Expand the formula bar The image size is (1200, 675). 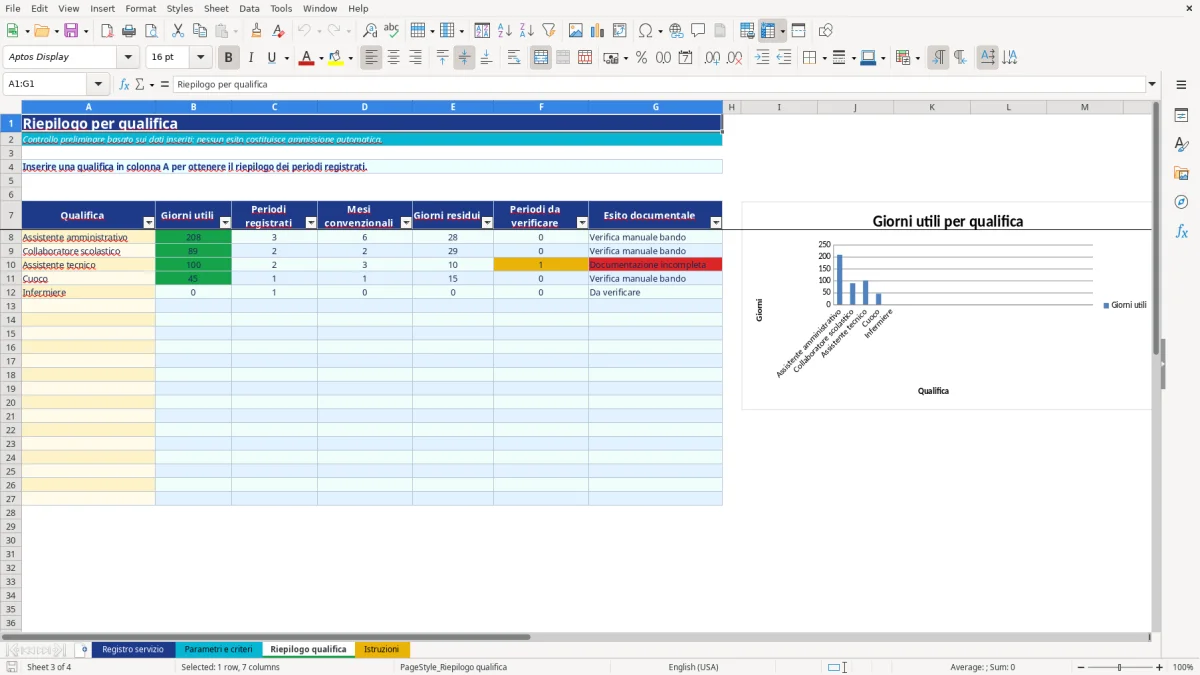coord(1152,84)
